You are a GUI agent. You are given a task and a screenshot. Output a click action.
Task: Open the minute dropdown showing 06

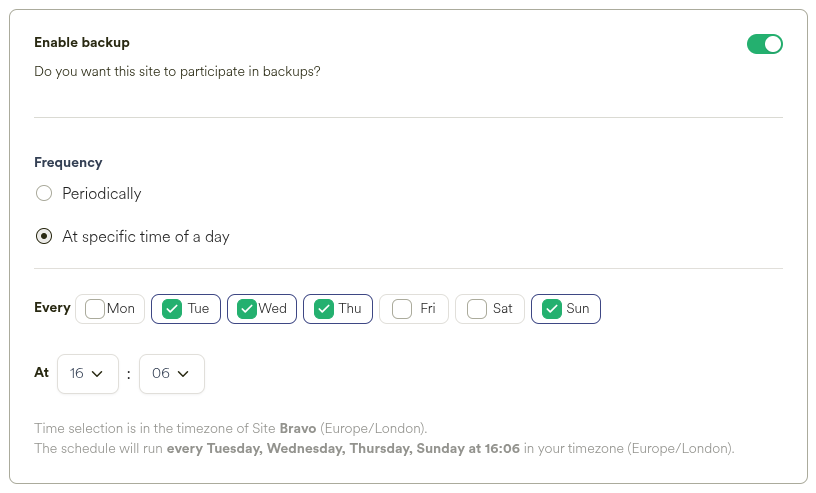point(171,373)
